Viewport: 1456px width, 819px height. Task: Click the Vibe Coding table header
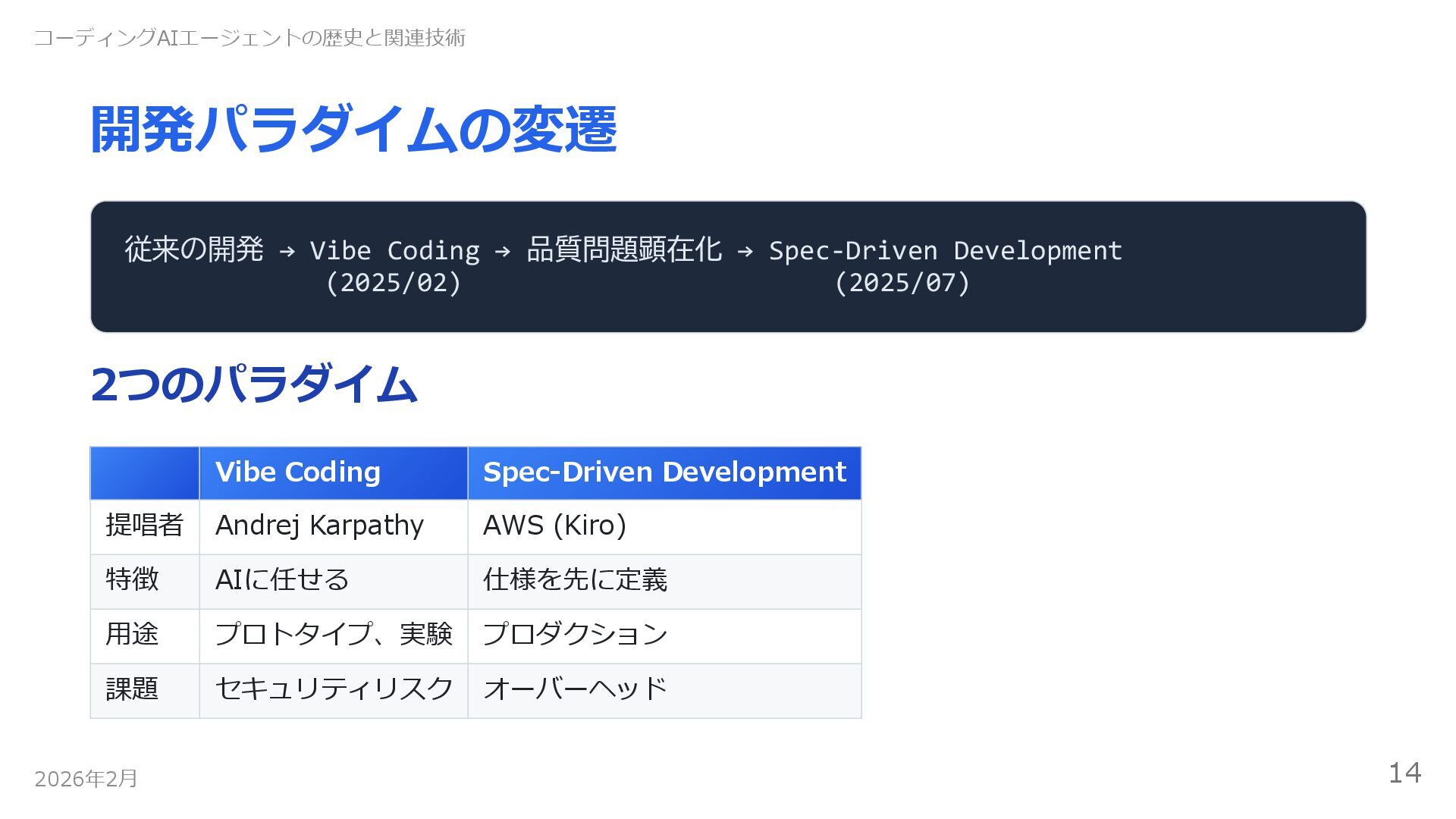pyautogui.click(x=297, y=472)
